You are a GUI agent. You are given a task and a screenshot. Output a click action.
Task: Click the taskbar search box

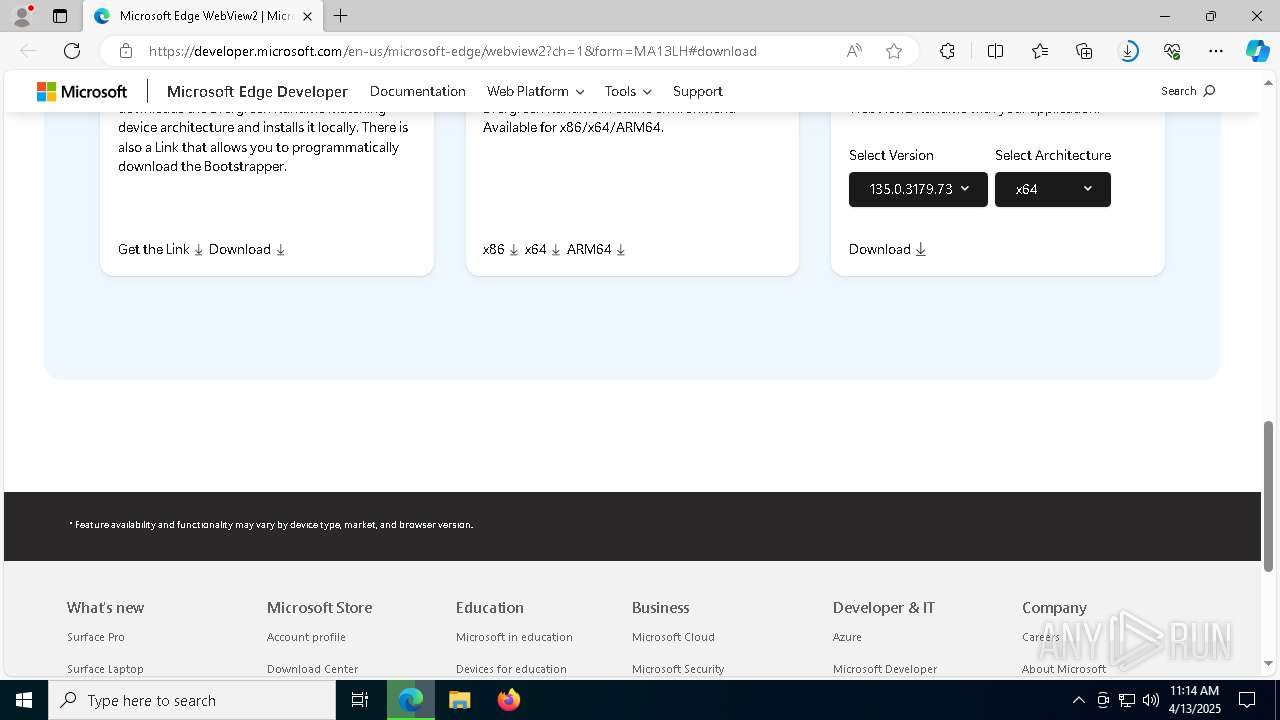coord(192,700)
